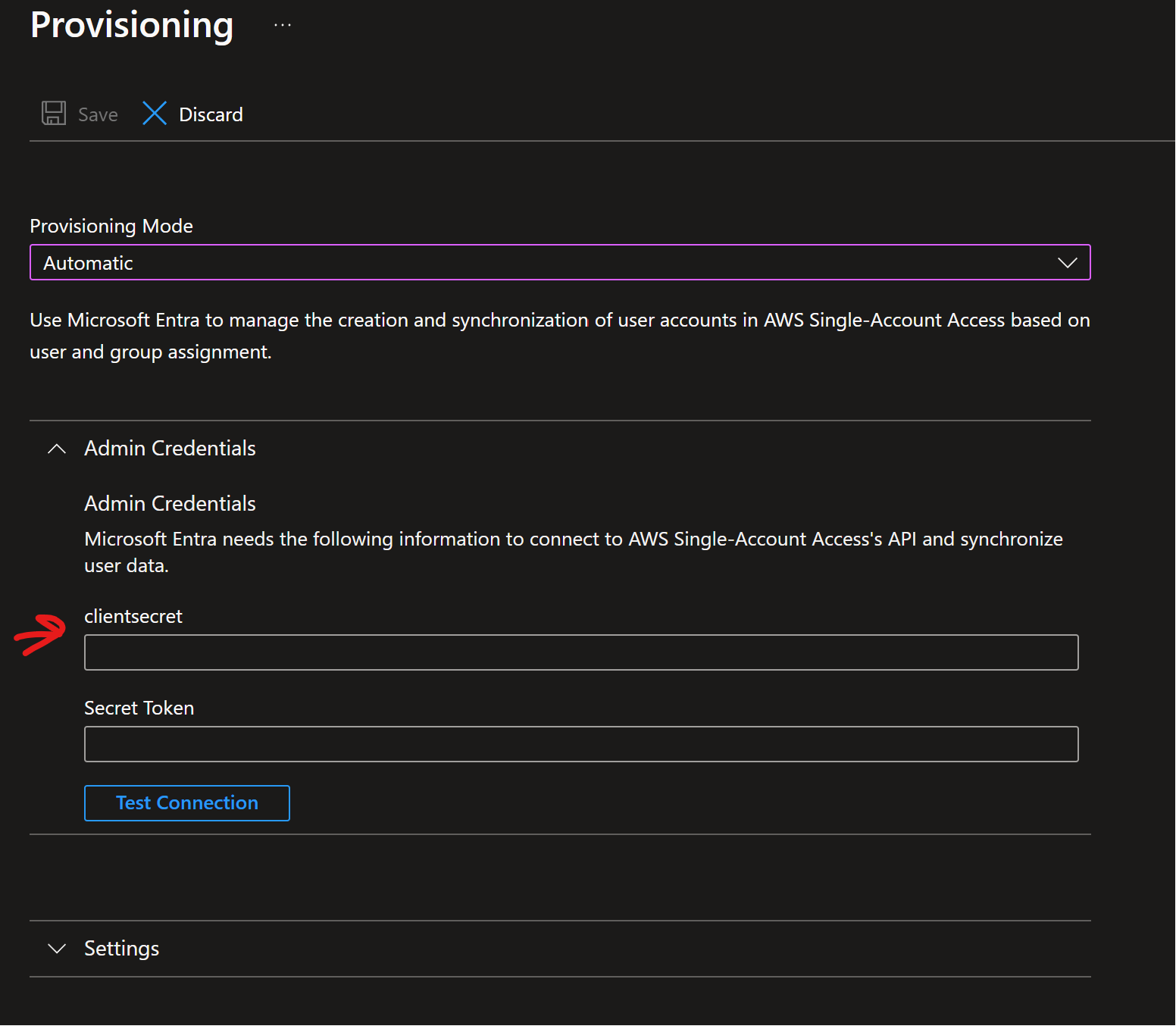Expand the Settings section
The image size is (1176, 1026).
[x=57, y=949]
